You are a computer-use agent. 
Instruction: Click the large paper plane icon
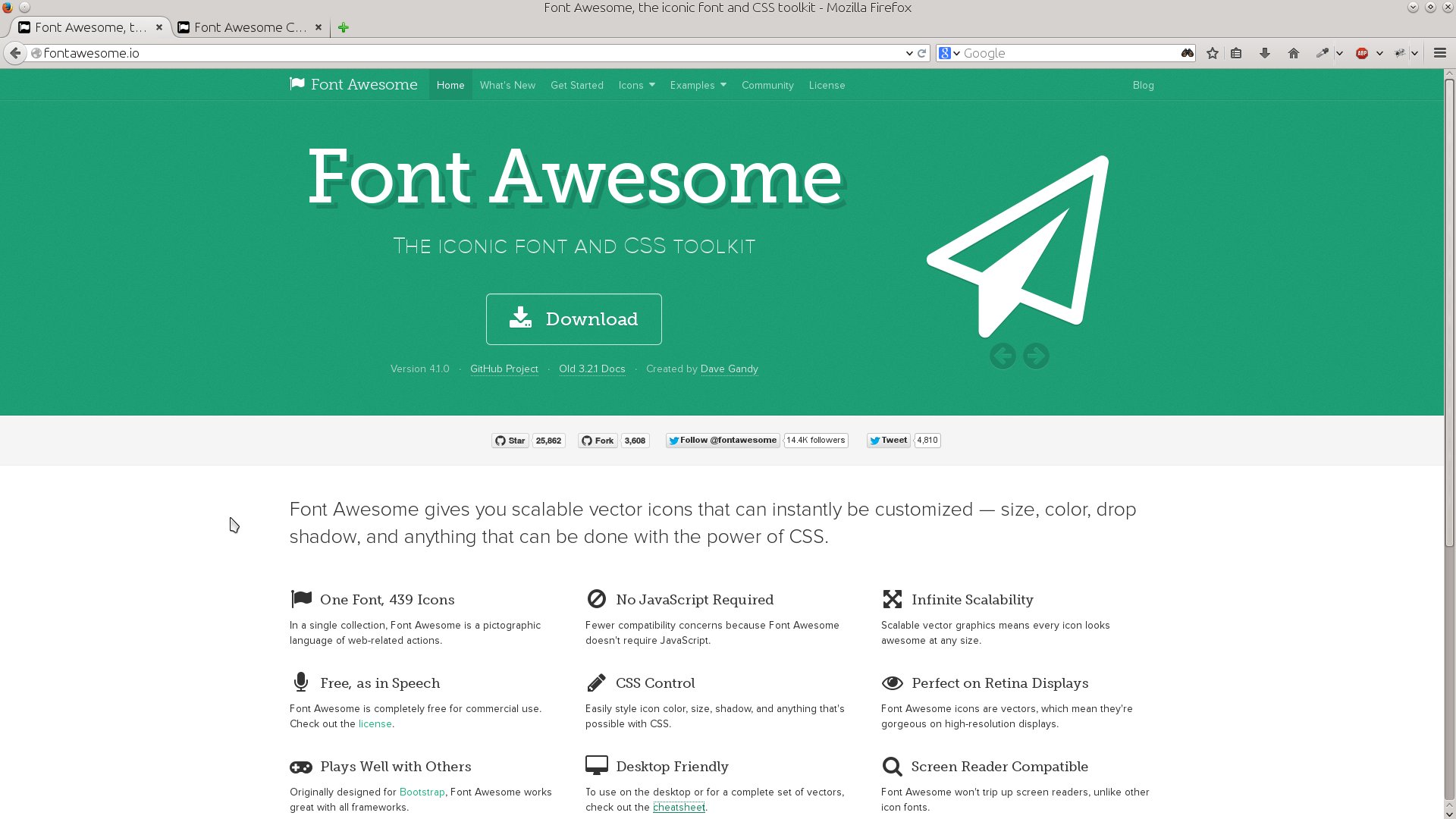tap(1018, 246)
